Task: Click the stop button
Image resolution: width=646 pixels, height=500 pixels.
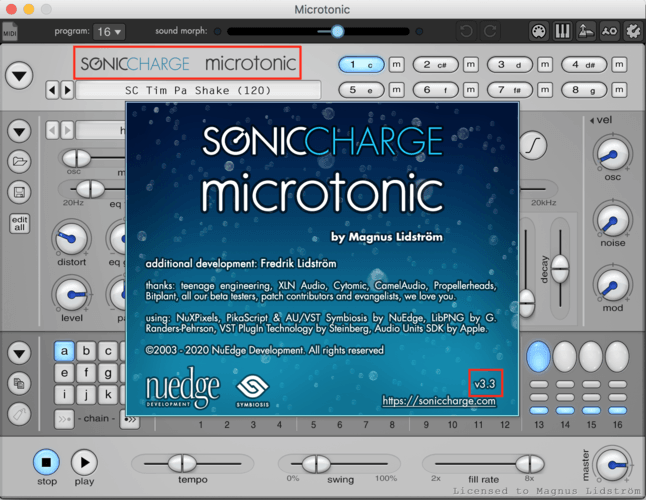Action: [46, 462]
